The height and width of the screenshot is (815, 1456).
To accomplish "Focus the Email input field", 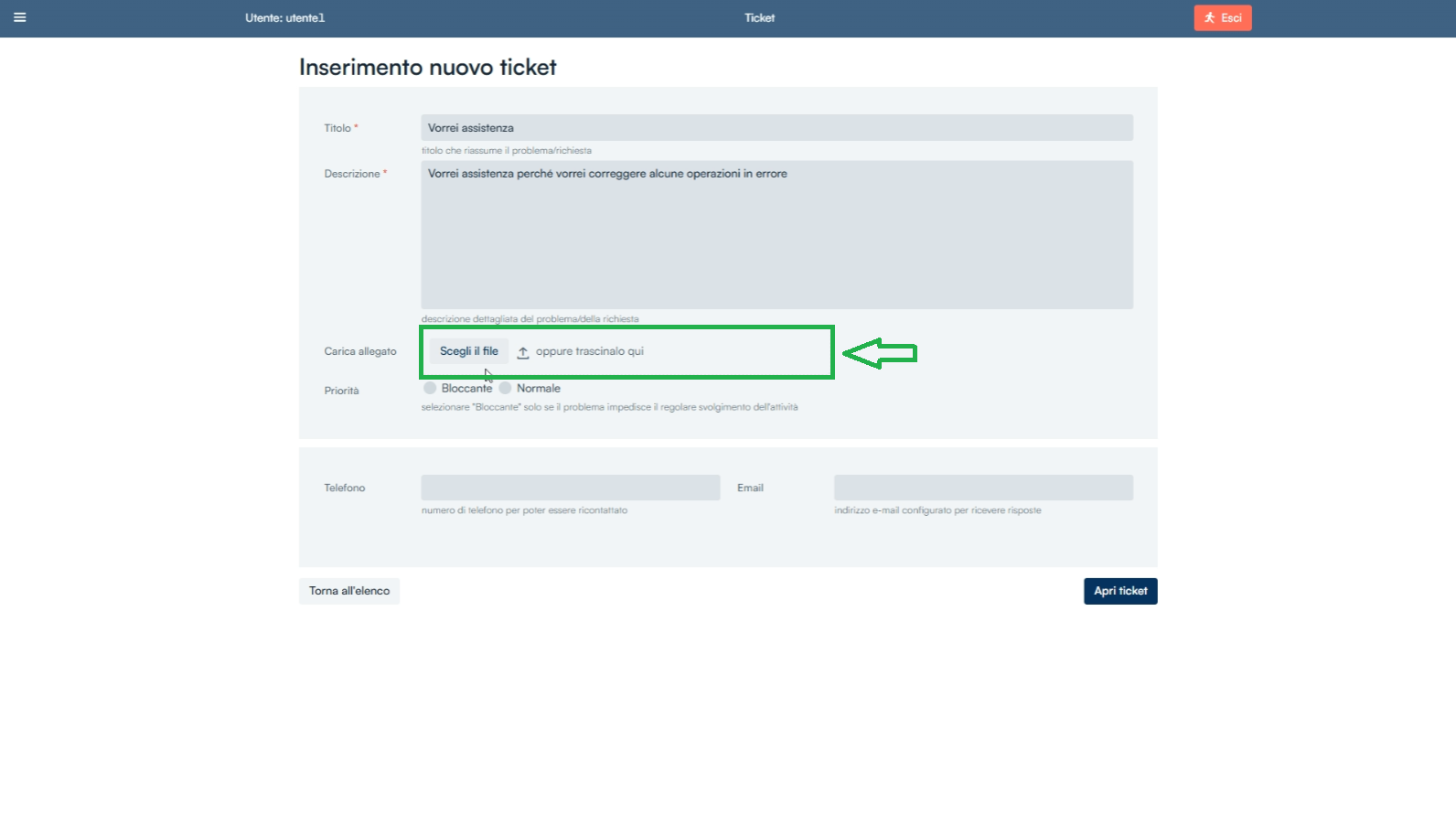I will (x=983, y=488).
